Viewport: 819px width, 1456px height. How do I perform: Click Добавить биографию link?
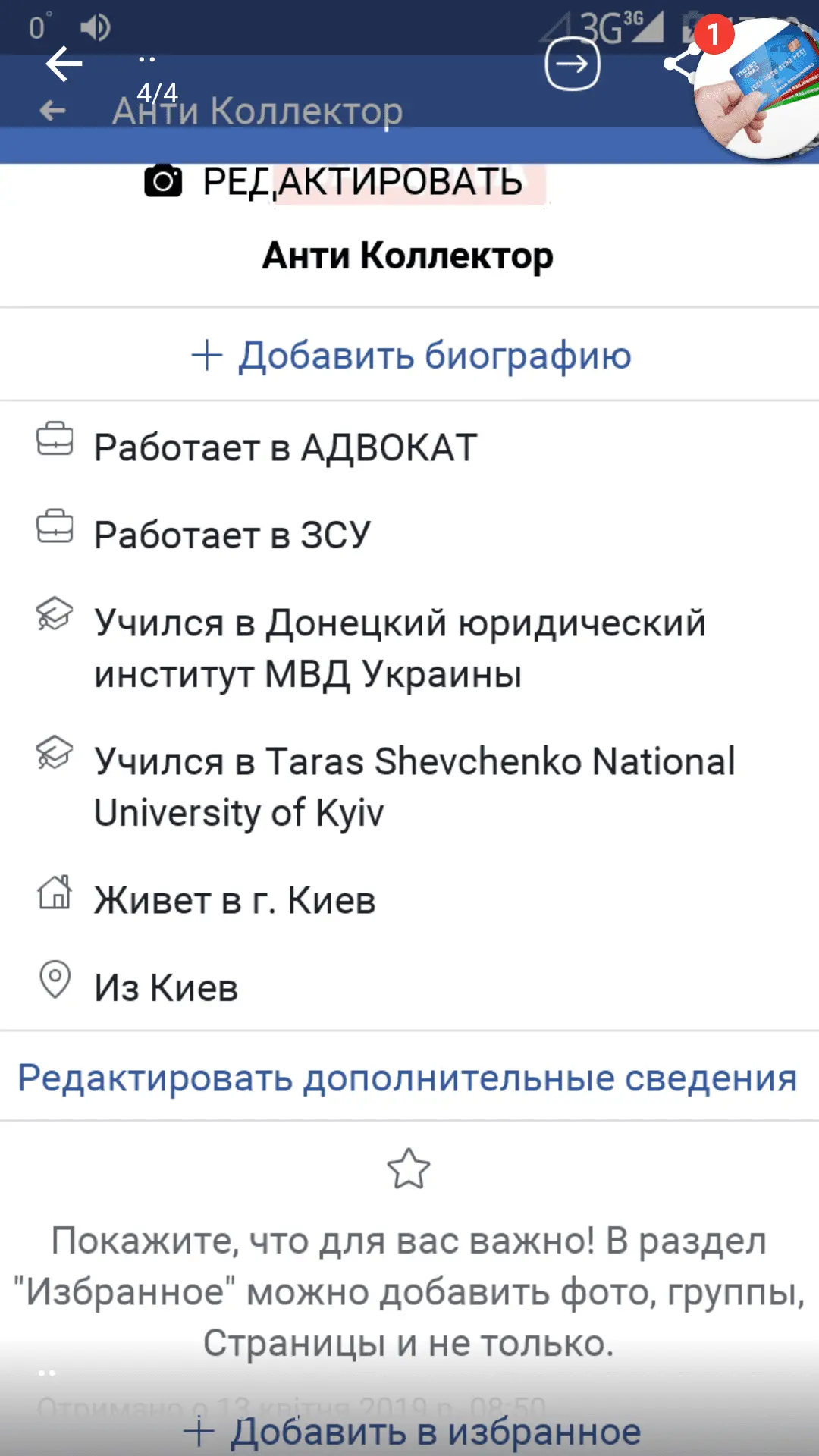[410, 355]
